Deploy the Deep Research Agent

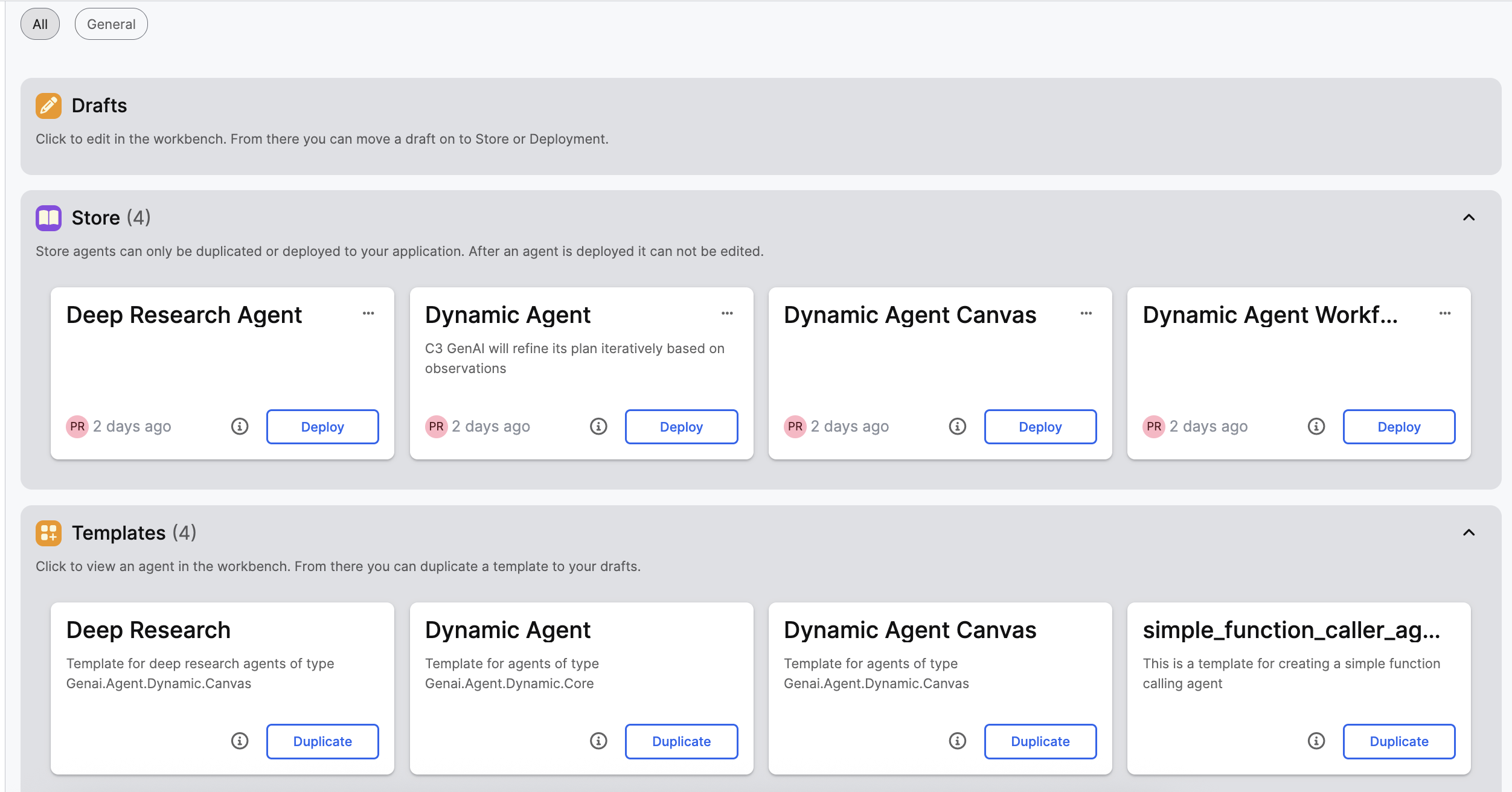pos(322,427)
